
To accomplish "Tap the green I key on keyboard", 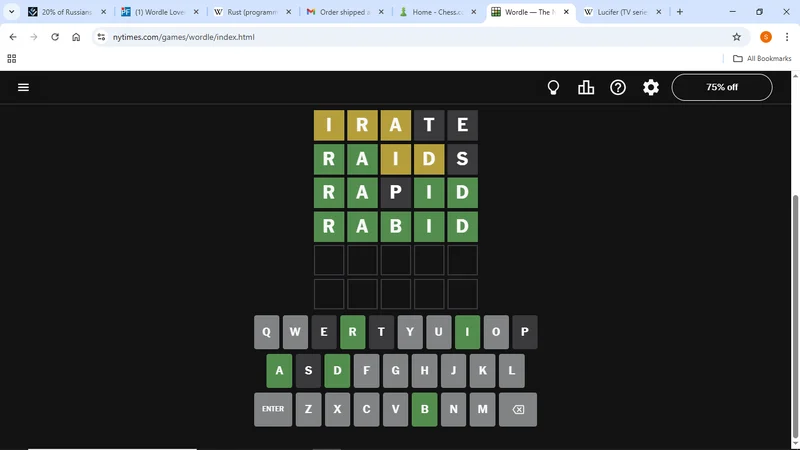I will (467, 332).
